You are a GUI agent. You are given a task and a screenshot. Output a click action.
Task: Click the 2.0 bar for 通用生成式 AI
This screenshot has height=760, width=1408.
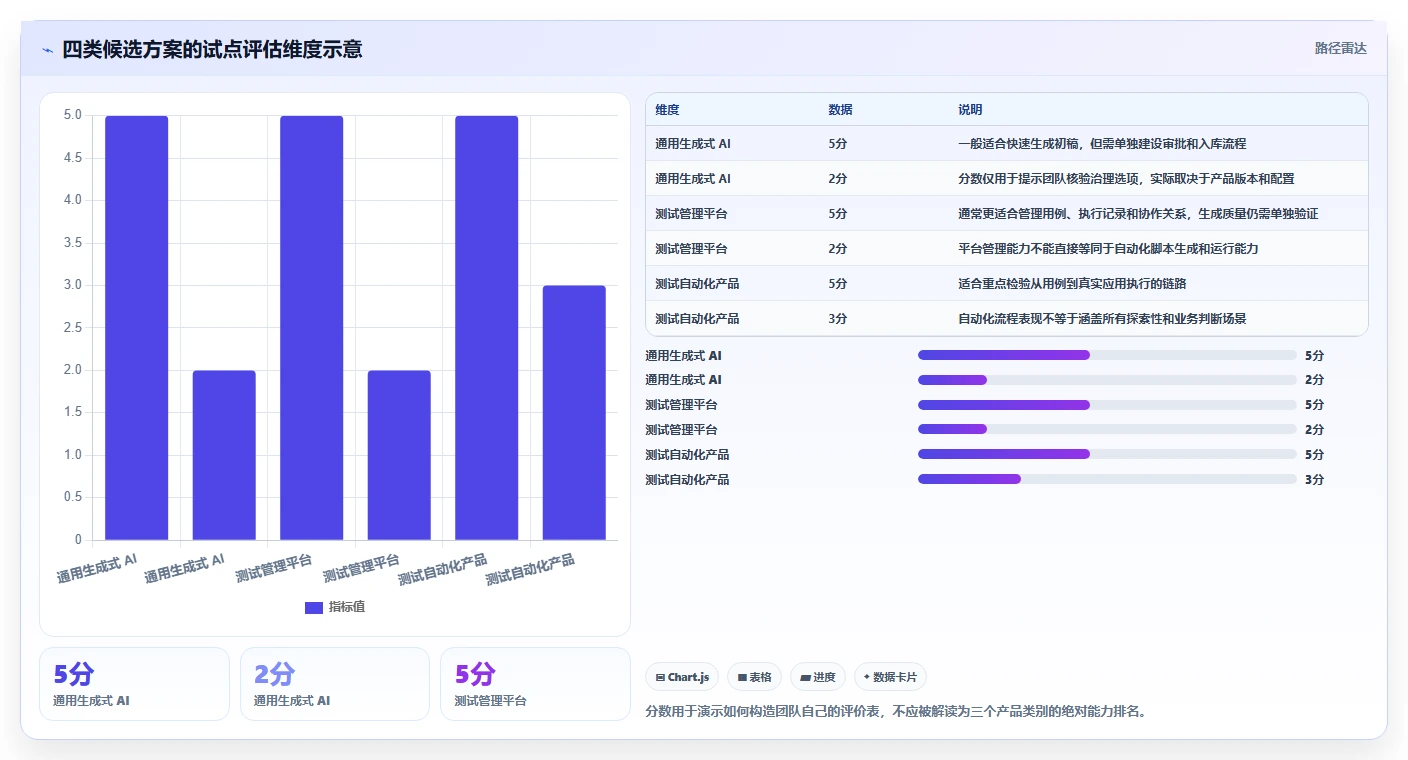[224, 455]
